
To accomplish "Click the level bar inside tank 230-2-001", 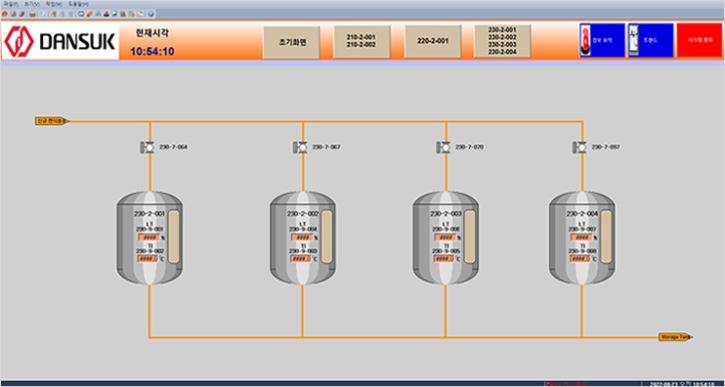I will (174, 237).
